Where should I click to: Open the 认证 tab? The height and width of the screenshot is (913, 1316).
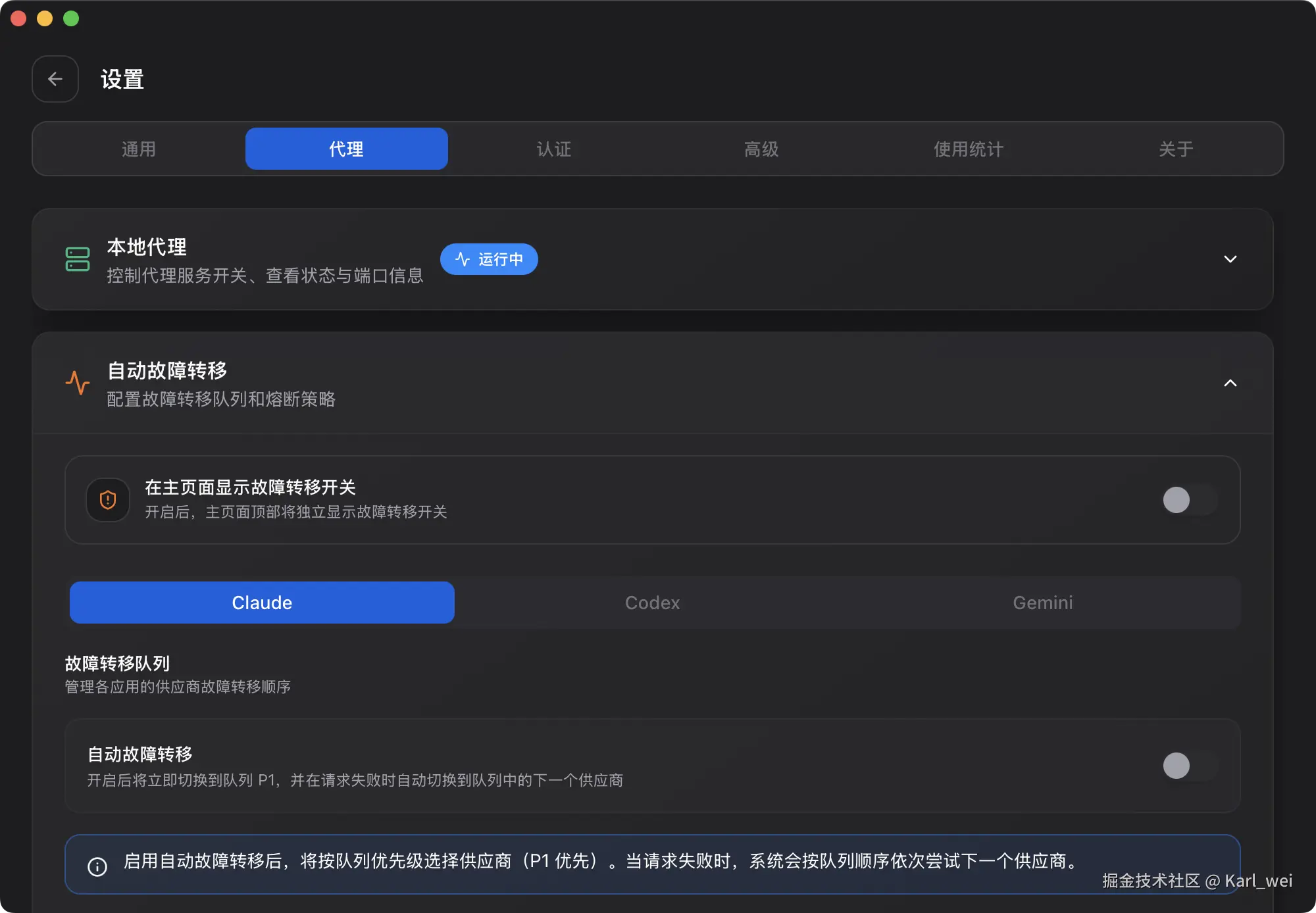554,149
